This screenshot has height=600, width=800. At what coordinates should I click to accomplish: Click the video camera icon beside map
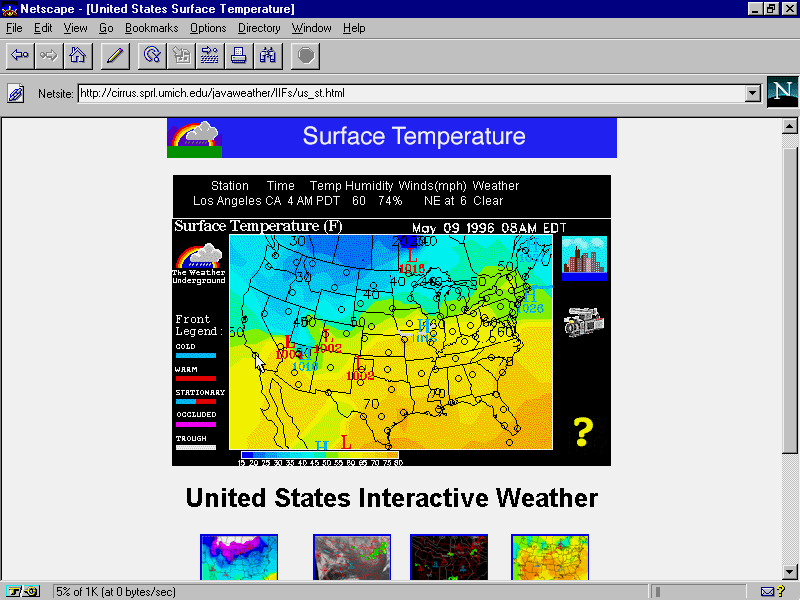[584, 323]
